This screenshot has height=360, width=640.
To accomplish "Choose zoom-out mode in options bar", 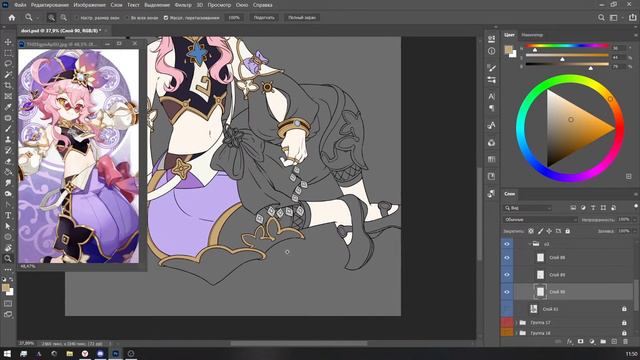I will tap(64, 18).
